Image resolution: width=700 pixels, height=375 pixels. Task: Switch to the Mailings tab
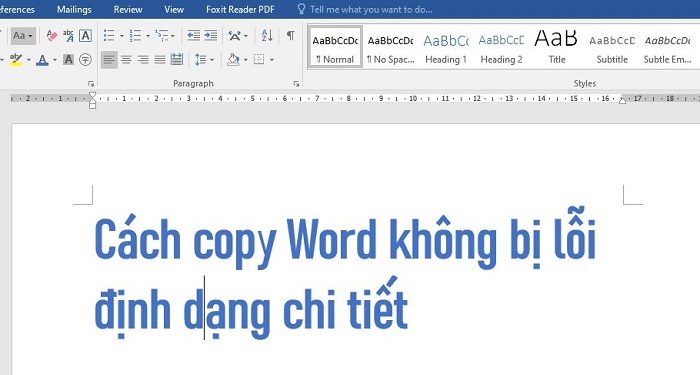[74, 9]
